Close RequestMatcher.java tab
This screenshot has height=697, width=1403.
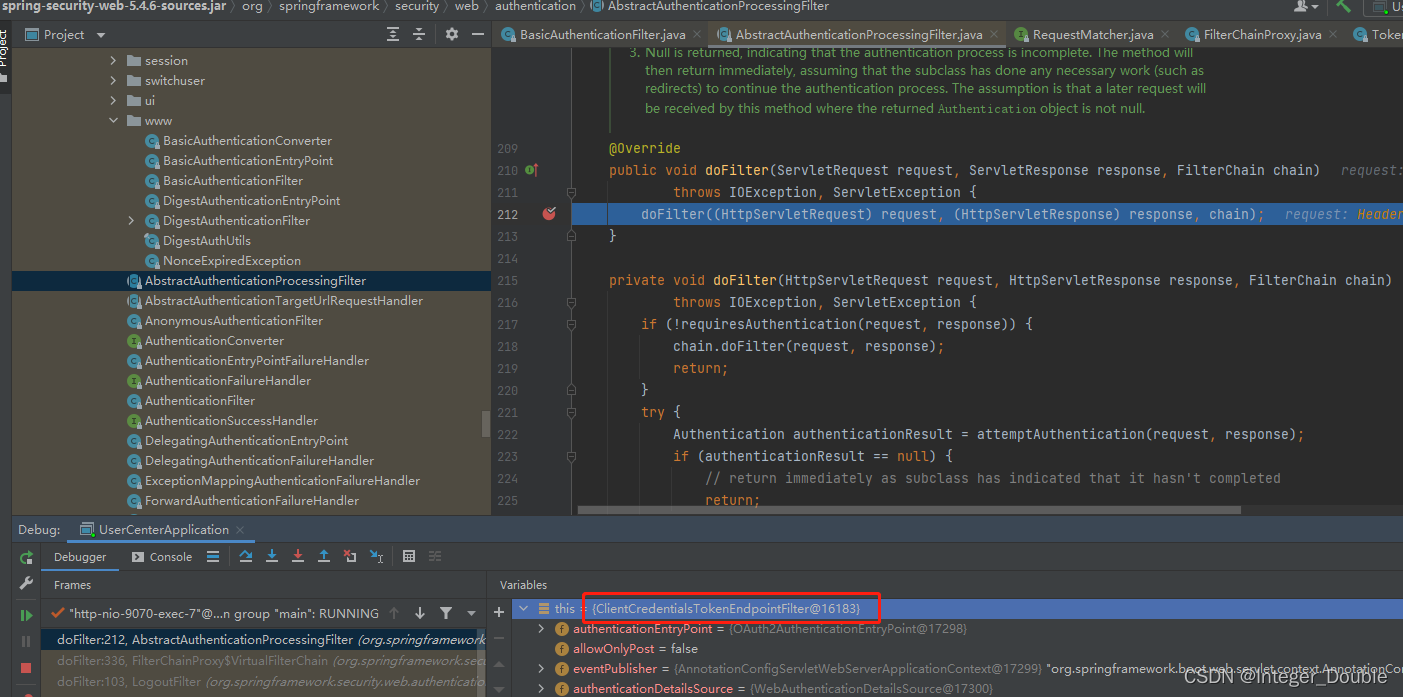(x=1164, y=35)
